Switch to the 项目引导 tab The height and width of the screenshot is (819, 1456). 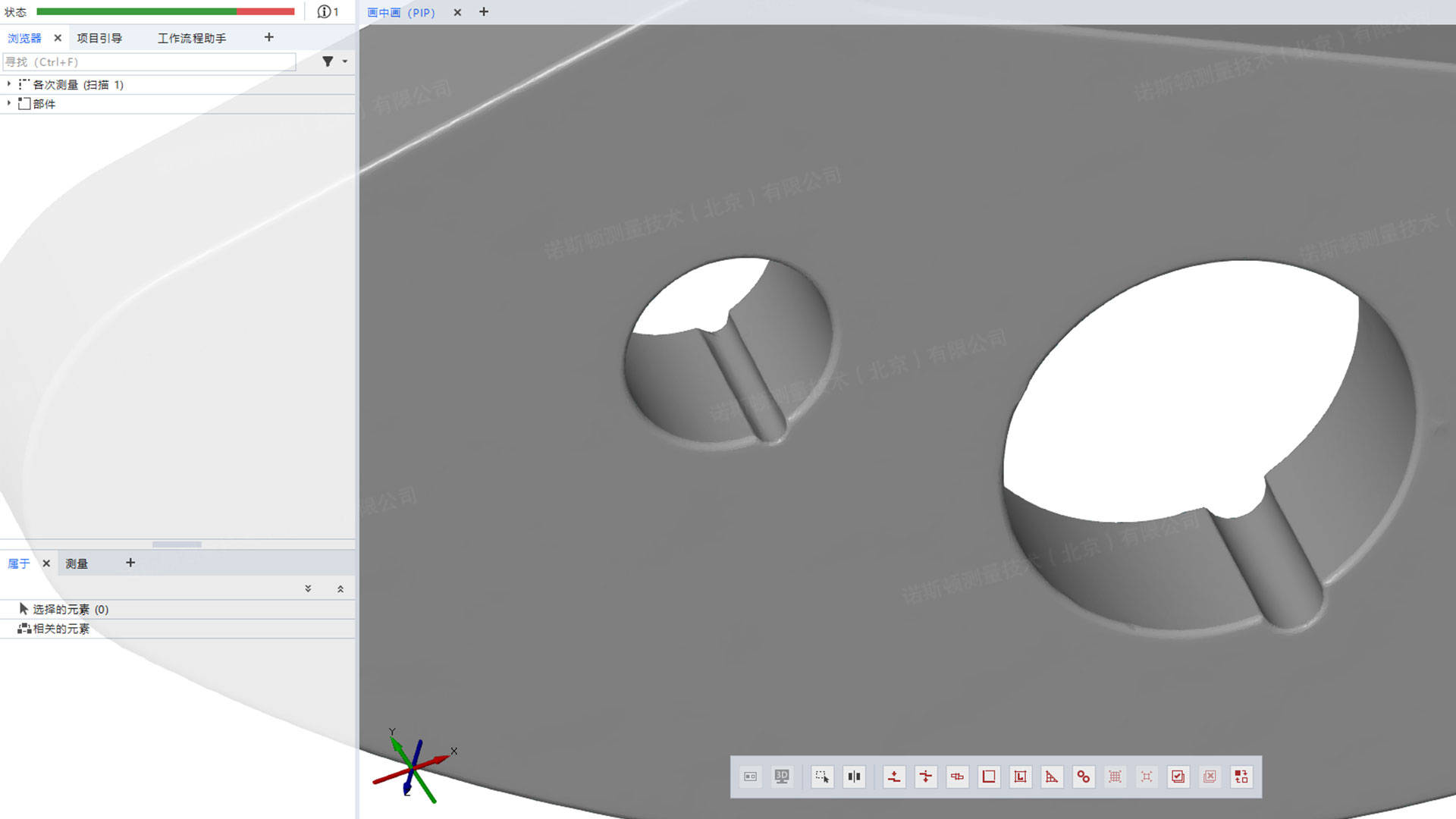[x=99, y=38]
